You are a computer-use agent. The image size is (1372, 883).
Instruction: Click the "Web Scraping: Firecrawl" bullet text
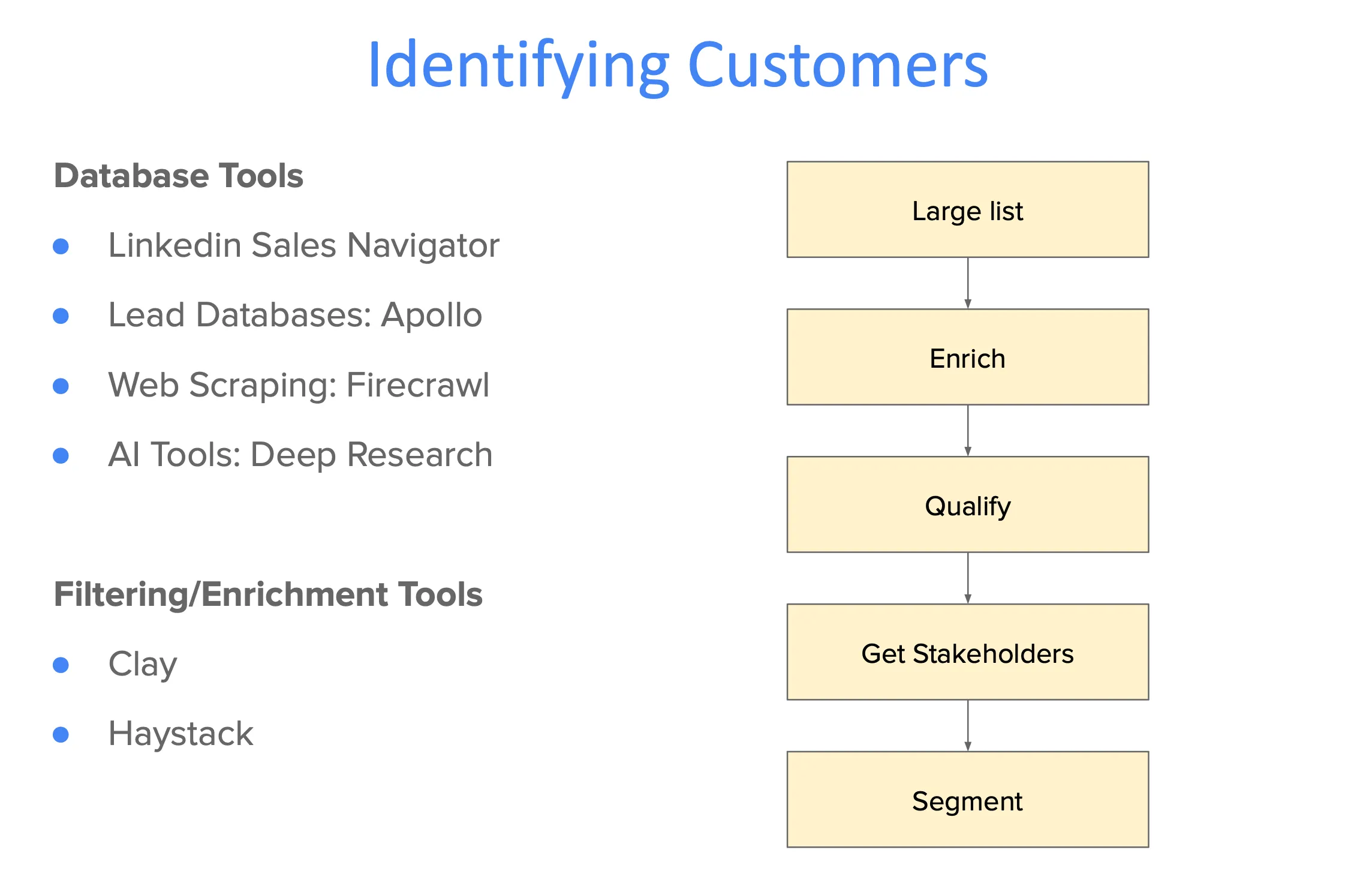pos(299,385)
